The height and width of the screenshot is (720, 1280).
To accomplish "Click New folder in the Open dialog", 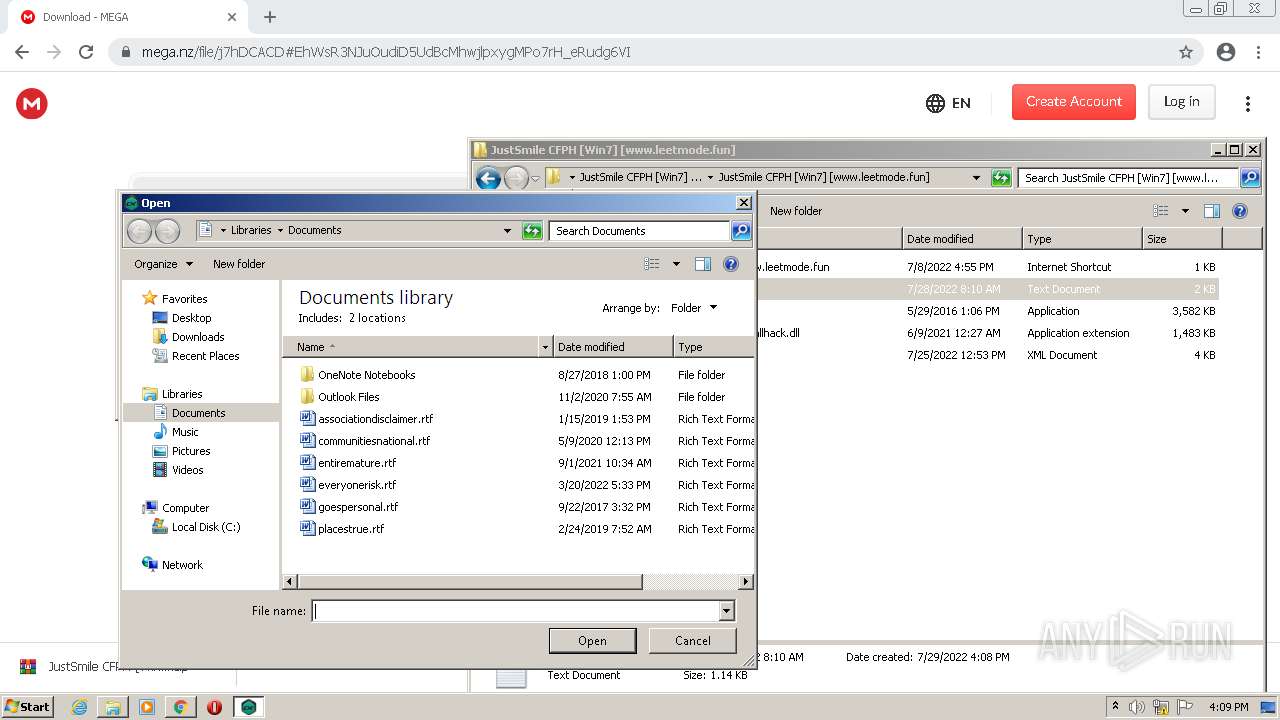I will click(239, 264).
